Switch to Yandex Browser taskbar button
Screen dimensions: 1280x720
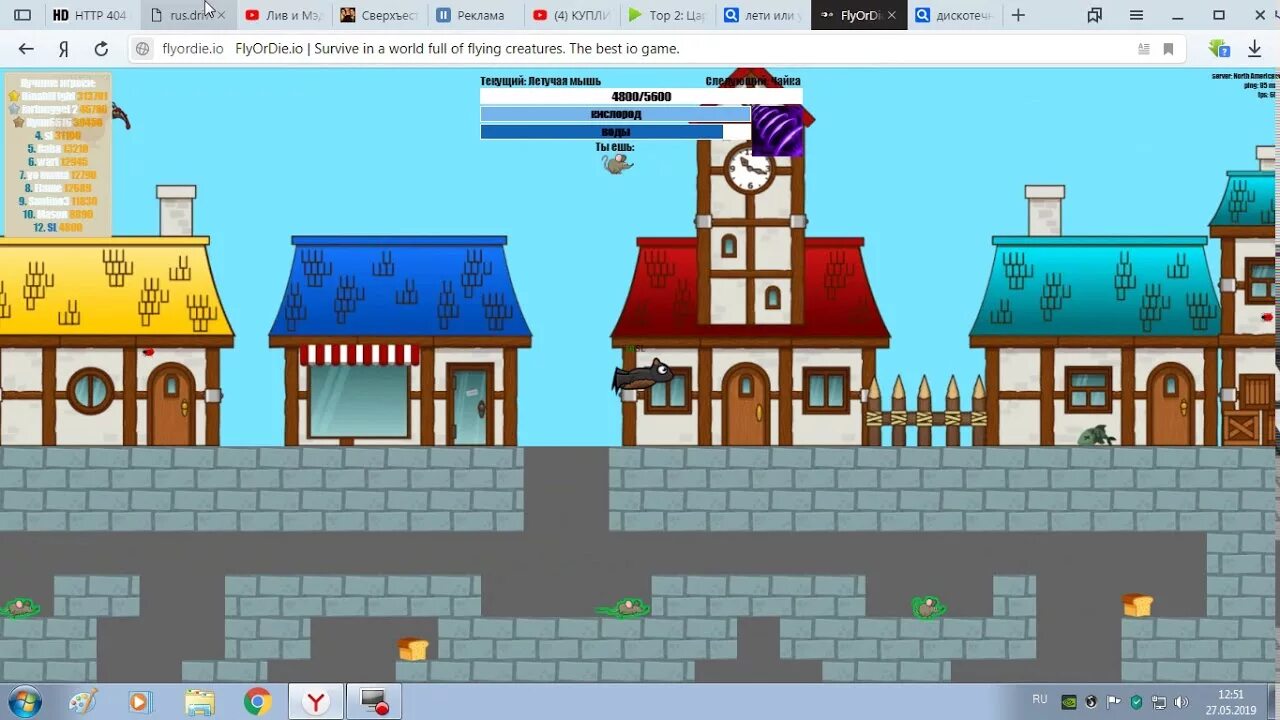pyautogui.click(x=316, y=702)
